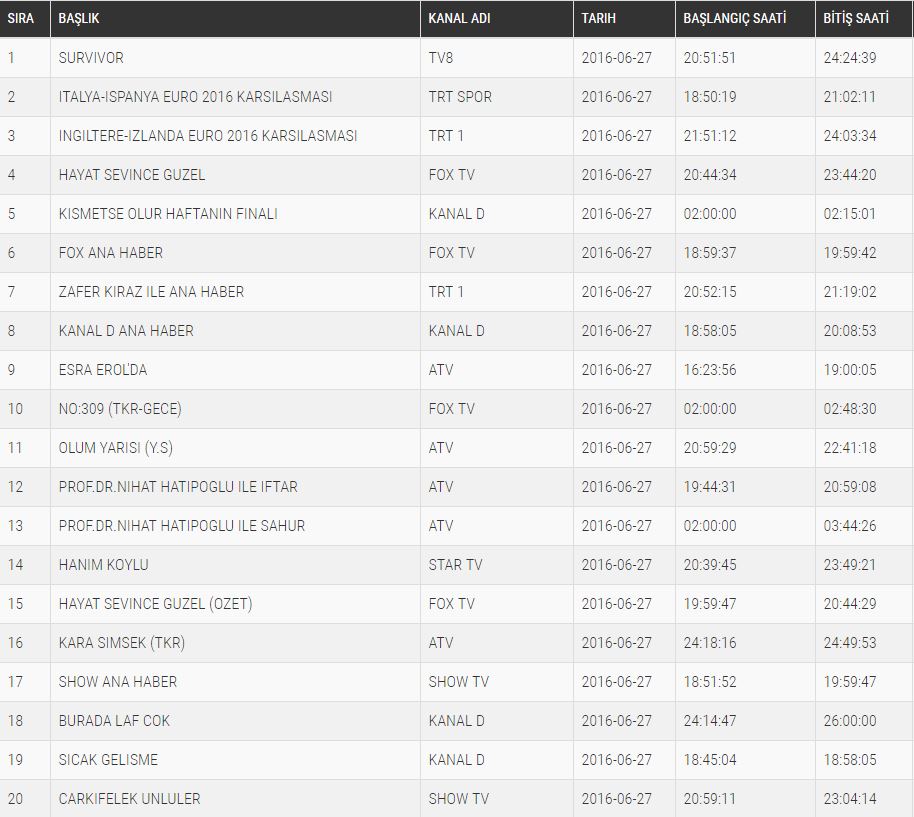The image size is (914, 817).
Task: Select end time 23:04:14
Action: pyautogui.click(x=850, y=799)
